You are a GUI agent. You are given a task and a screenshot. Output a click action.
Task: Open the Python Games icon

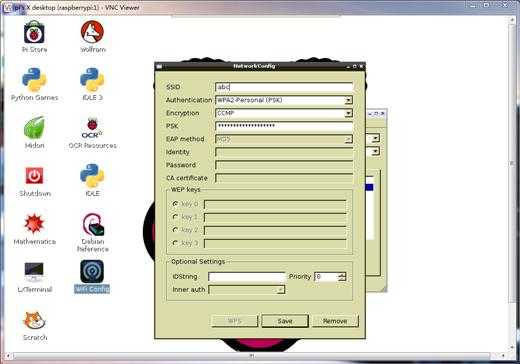tap(34, 84)
